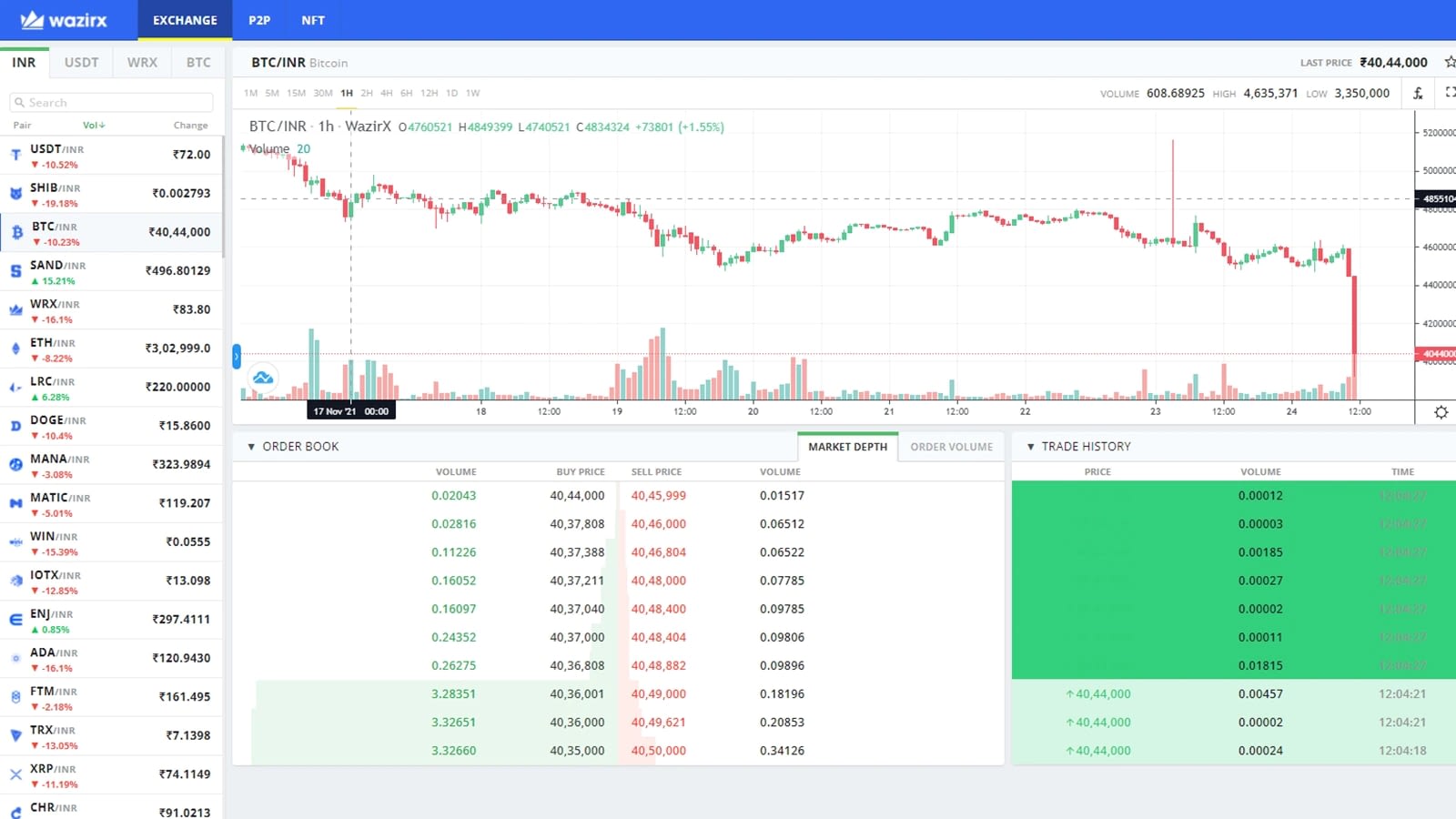Screen dimensions: 1456x819
Task: Expand the chart side panel handle
Action: [x=237, y=357]
